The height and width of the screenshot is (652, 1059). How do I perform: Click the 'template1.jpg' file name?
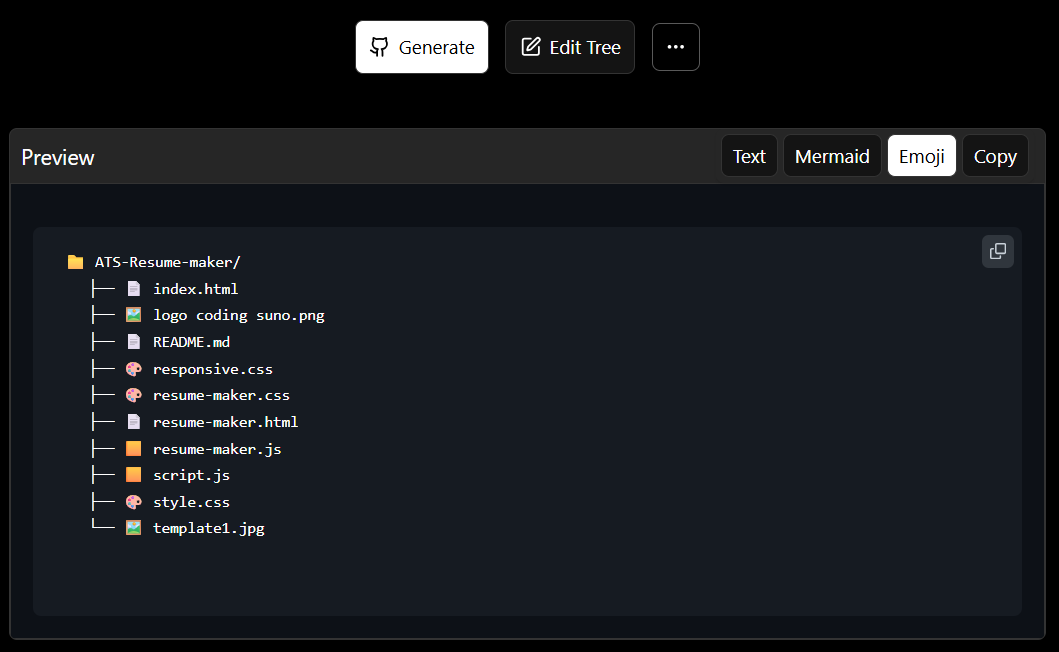(209, 528)
